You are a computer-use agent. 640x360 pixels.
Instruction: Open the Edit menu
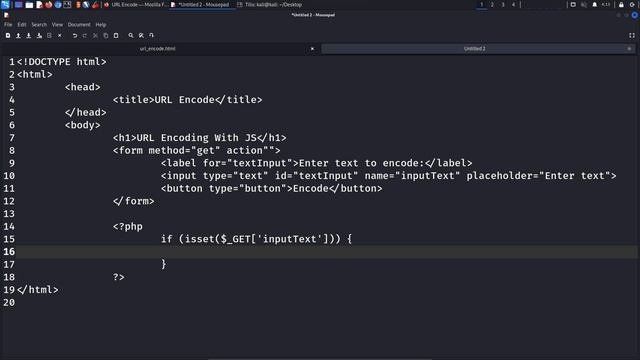22,24
